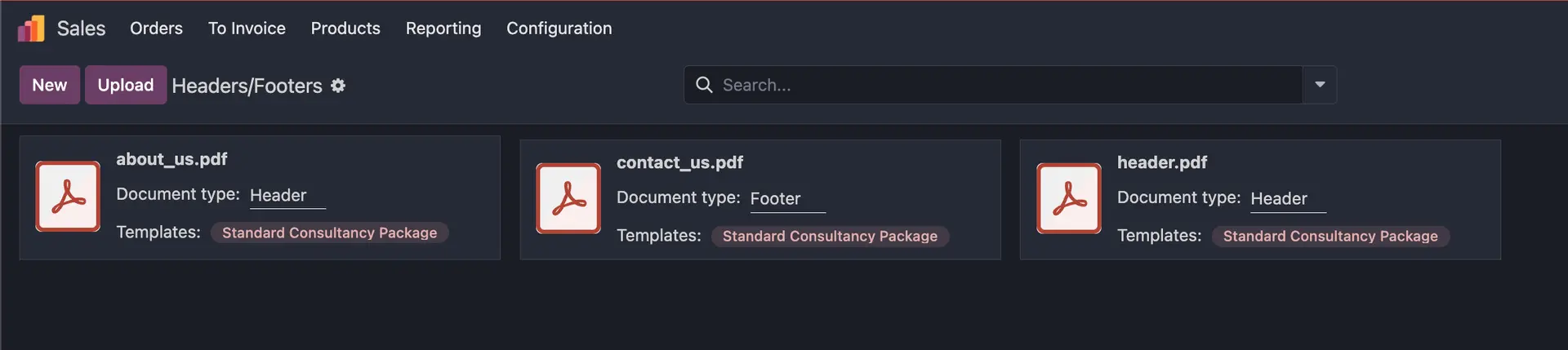Open Document type dropdown for header.pdf
Screen dimensions: 1568x350
1288,199
